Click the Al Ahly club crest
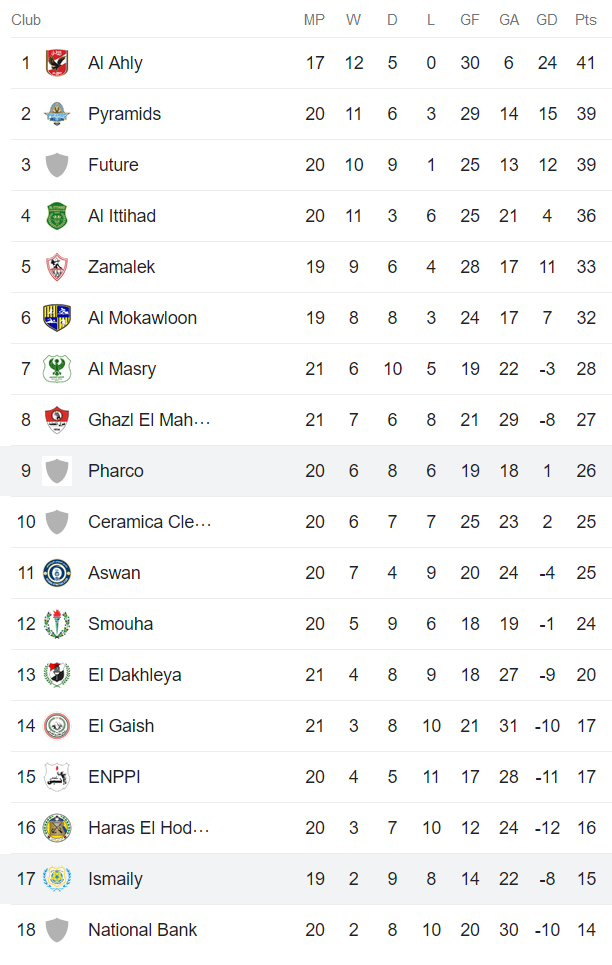The width and height of the screenshot is (612, 965). coord(57,62)
